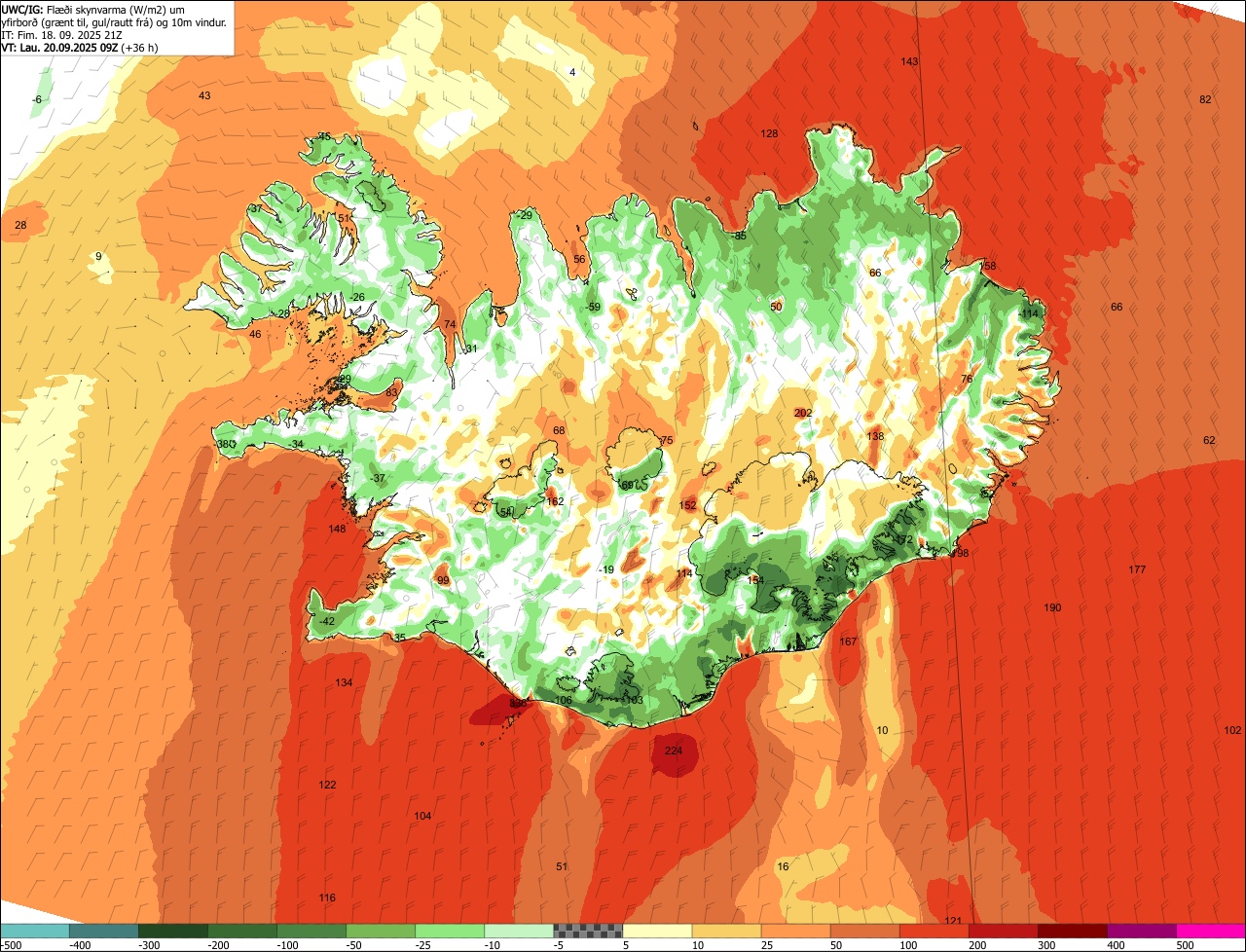The image size is (1246, 952).
Task: Select the map value 62 in the eastern sea
Action: [1209, 440]
